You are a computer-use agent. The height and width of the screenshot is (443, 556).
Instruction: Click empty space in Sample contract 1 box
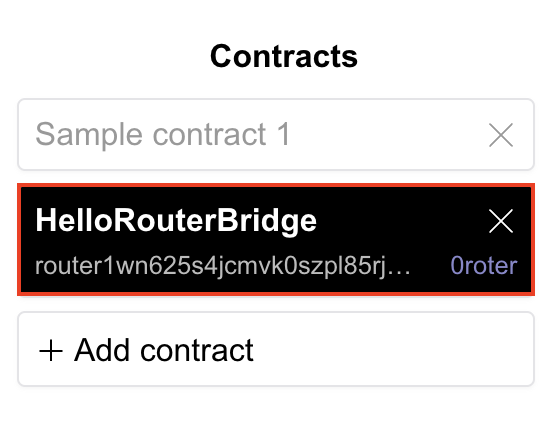[390, 135]
